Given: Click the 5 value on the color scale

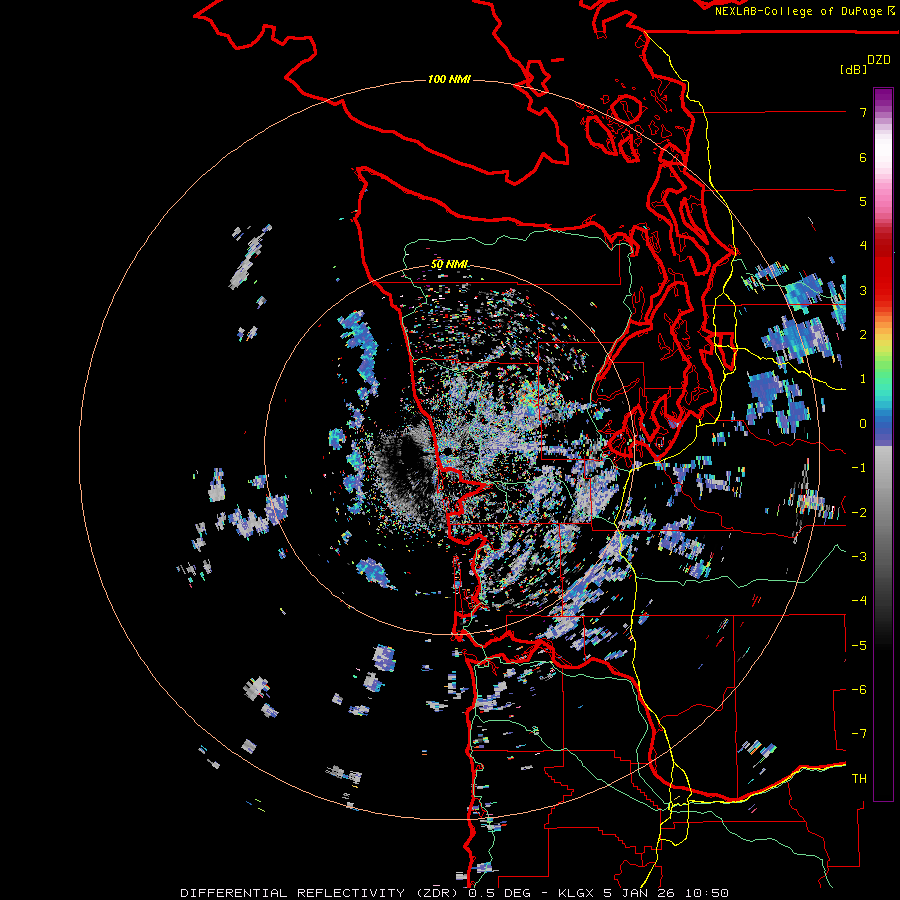Looking at the screenshot, I should coord(863,201).
